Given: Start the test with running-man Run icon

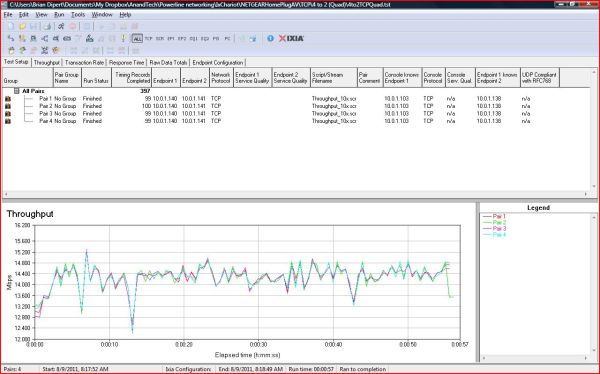Looking at the screenshot, I should (61, 26).
